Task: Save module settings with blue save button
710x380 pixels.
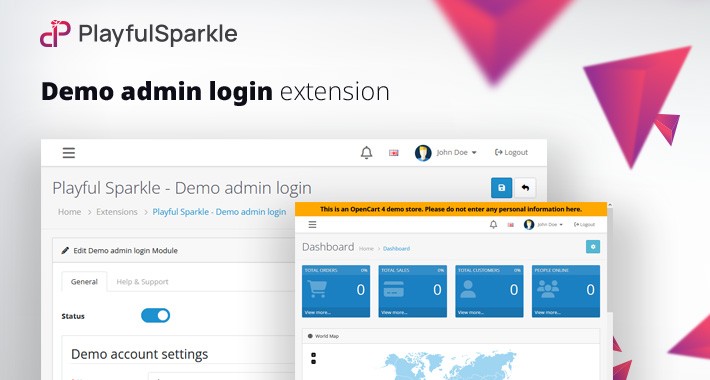Action: point(501,188)
